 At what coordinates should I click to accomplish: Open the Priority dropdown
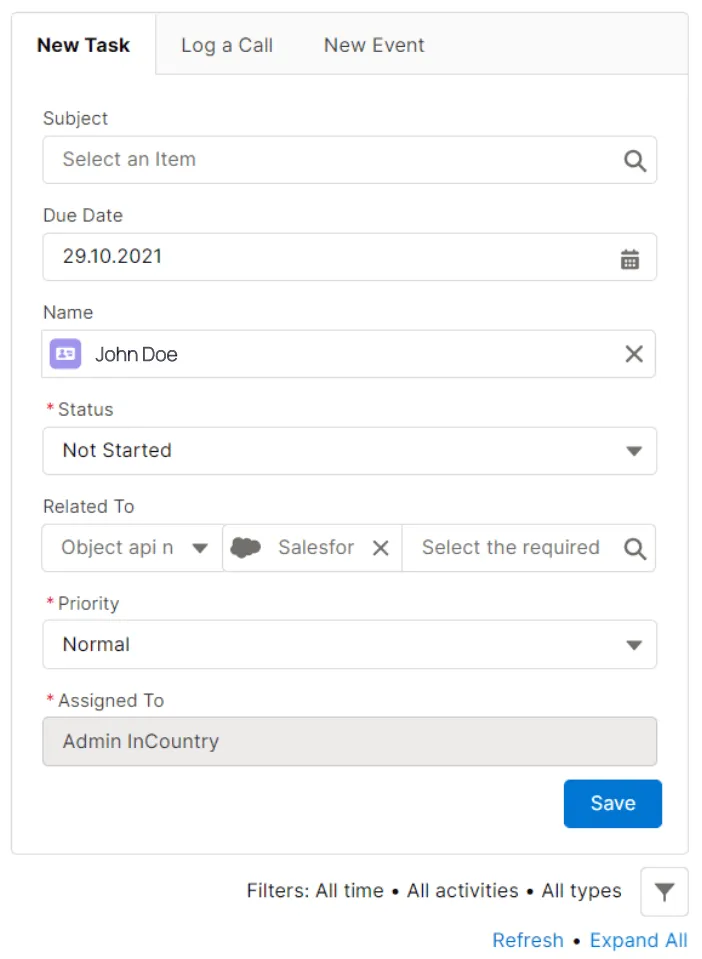(x=634, y=644)
